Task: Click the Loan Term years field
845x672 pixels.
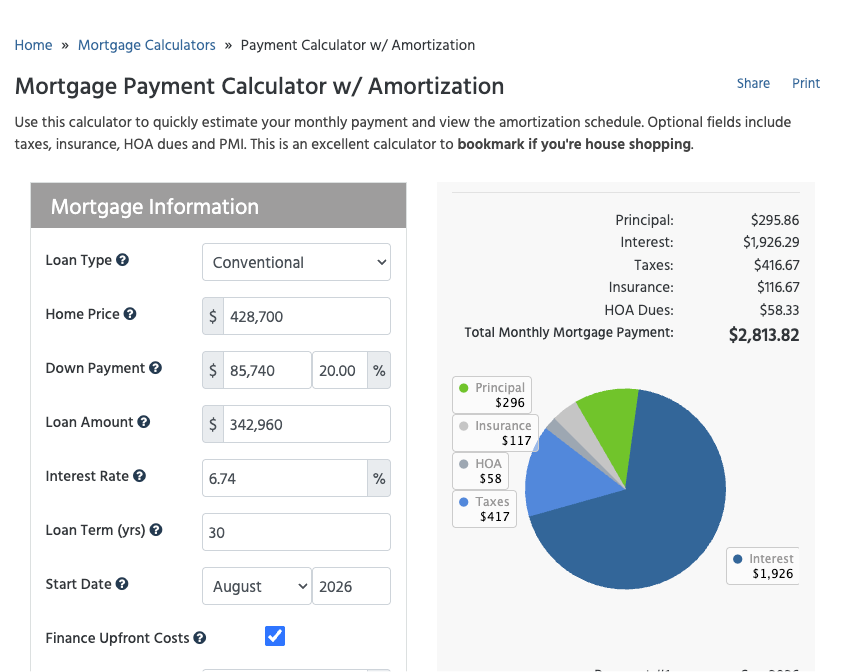Action: tap(296, 532)
